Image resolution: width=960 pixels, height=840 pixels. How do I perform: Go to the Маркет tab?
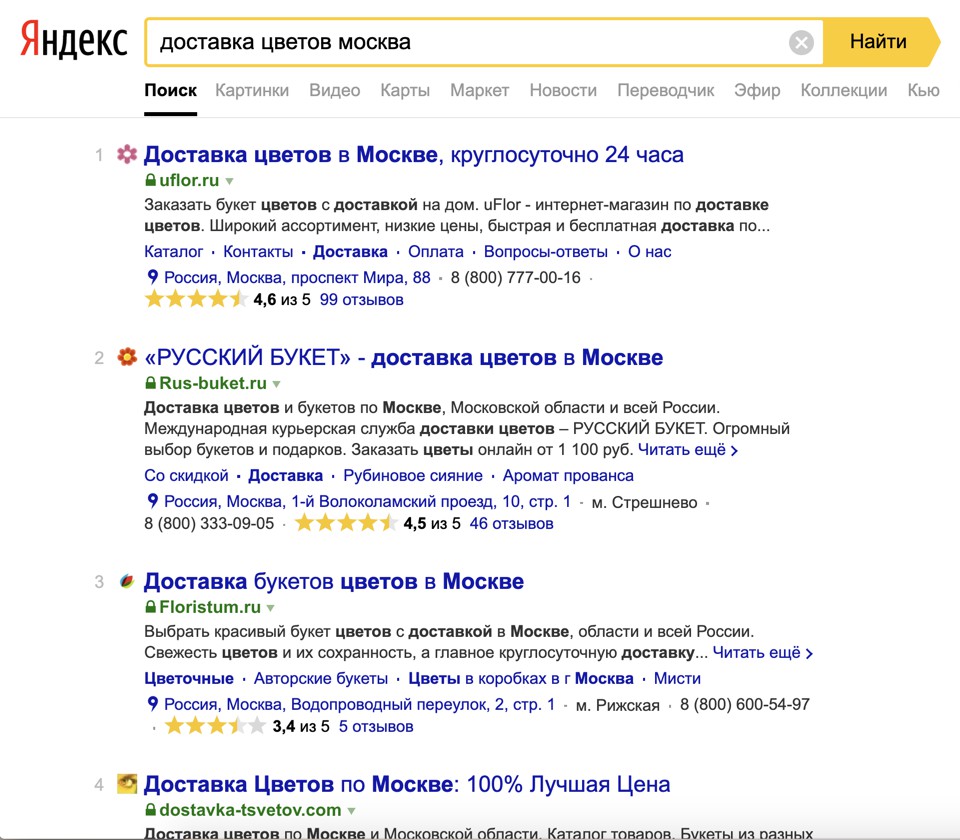[479, 90]
